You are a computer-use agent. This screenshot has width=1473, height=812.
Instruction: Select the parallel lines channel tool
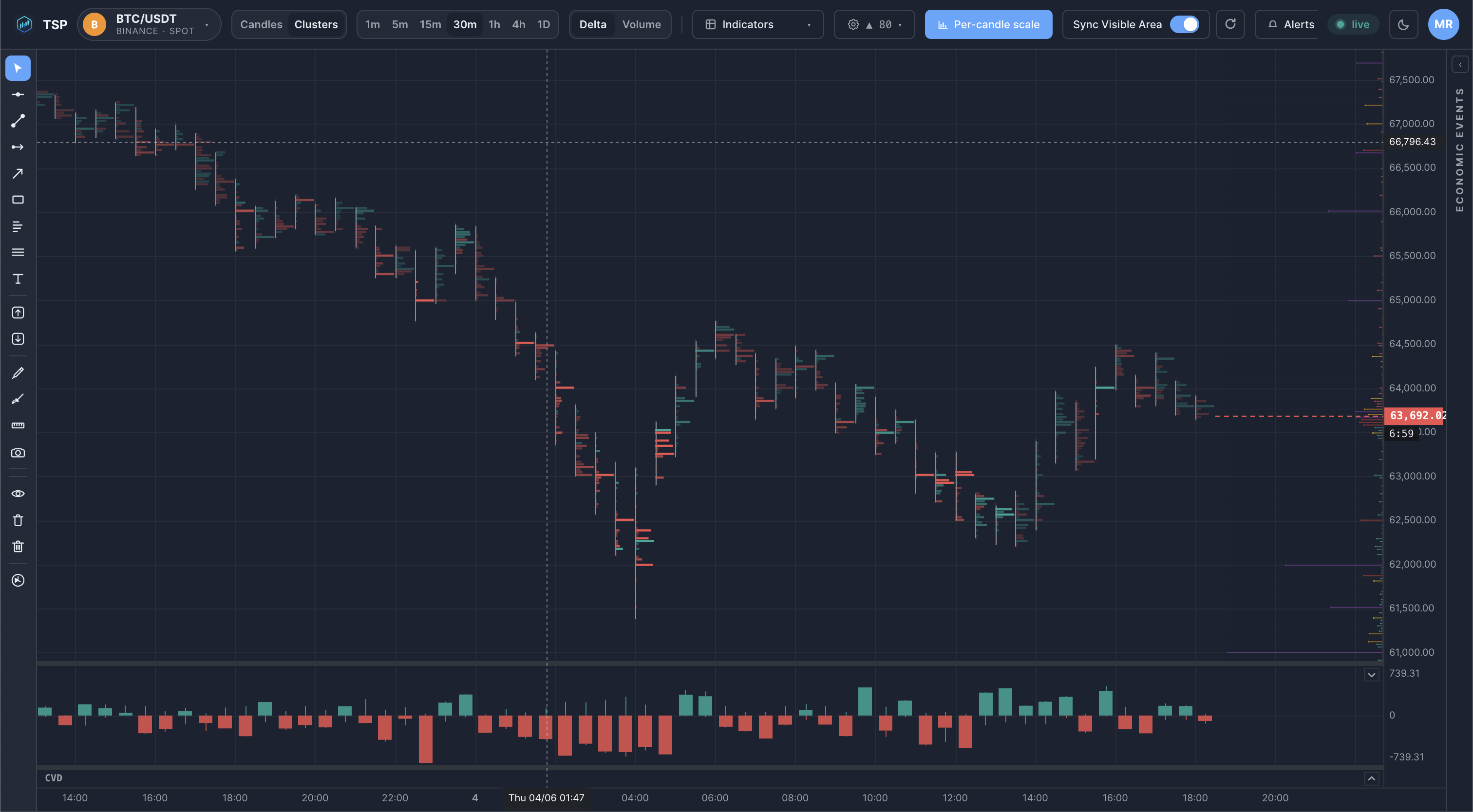(x=18, y=252)
